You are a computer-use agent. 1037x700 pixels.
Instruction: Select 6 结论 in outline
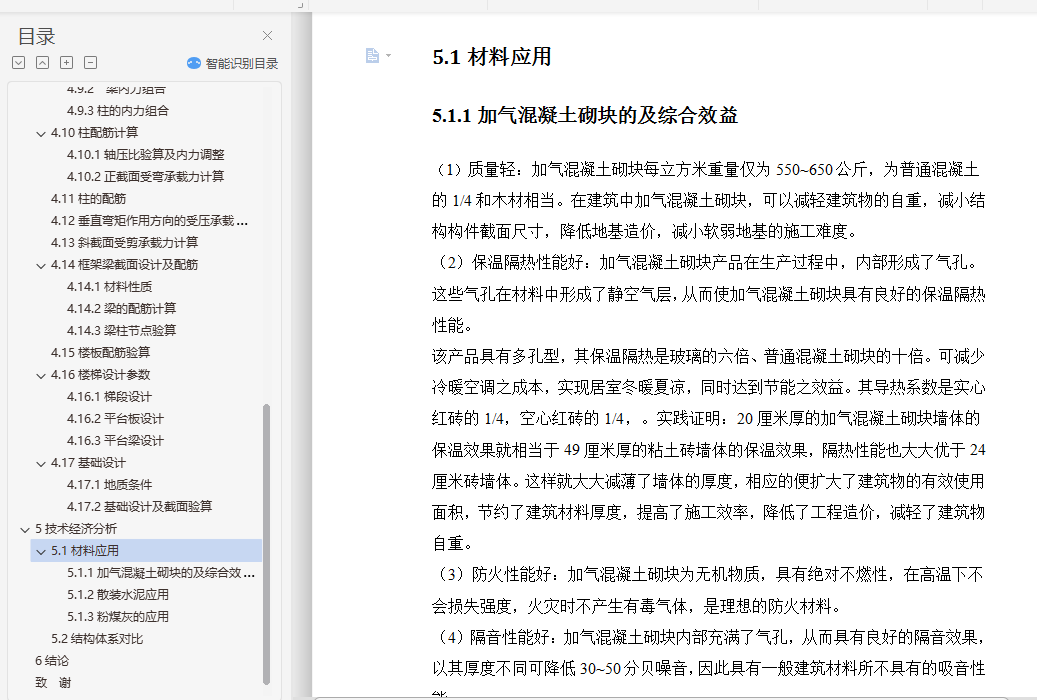[x=52, y=660]
